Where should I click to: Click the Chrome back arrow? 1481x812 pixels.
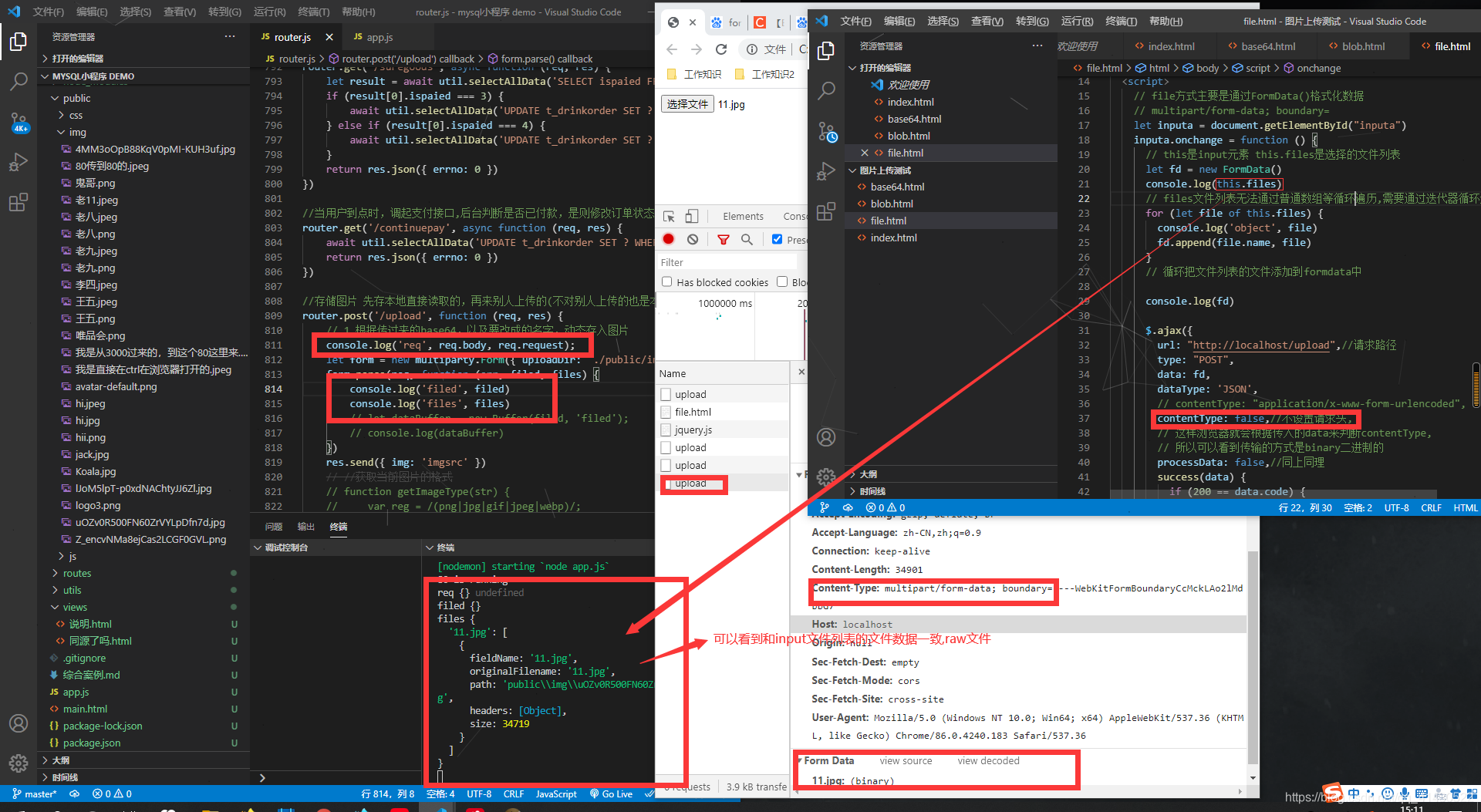click(672, 49)
